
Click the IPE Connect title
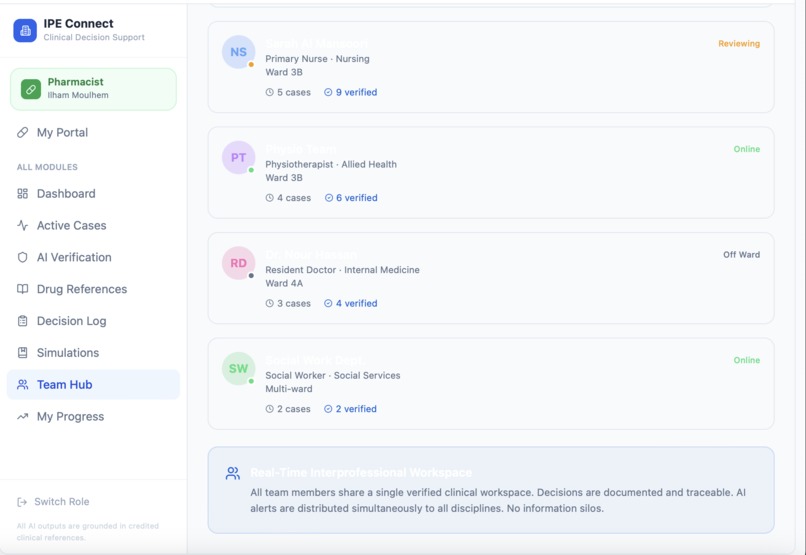point(78,24)
